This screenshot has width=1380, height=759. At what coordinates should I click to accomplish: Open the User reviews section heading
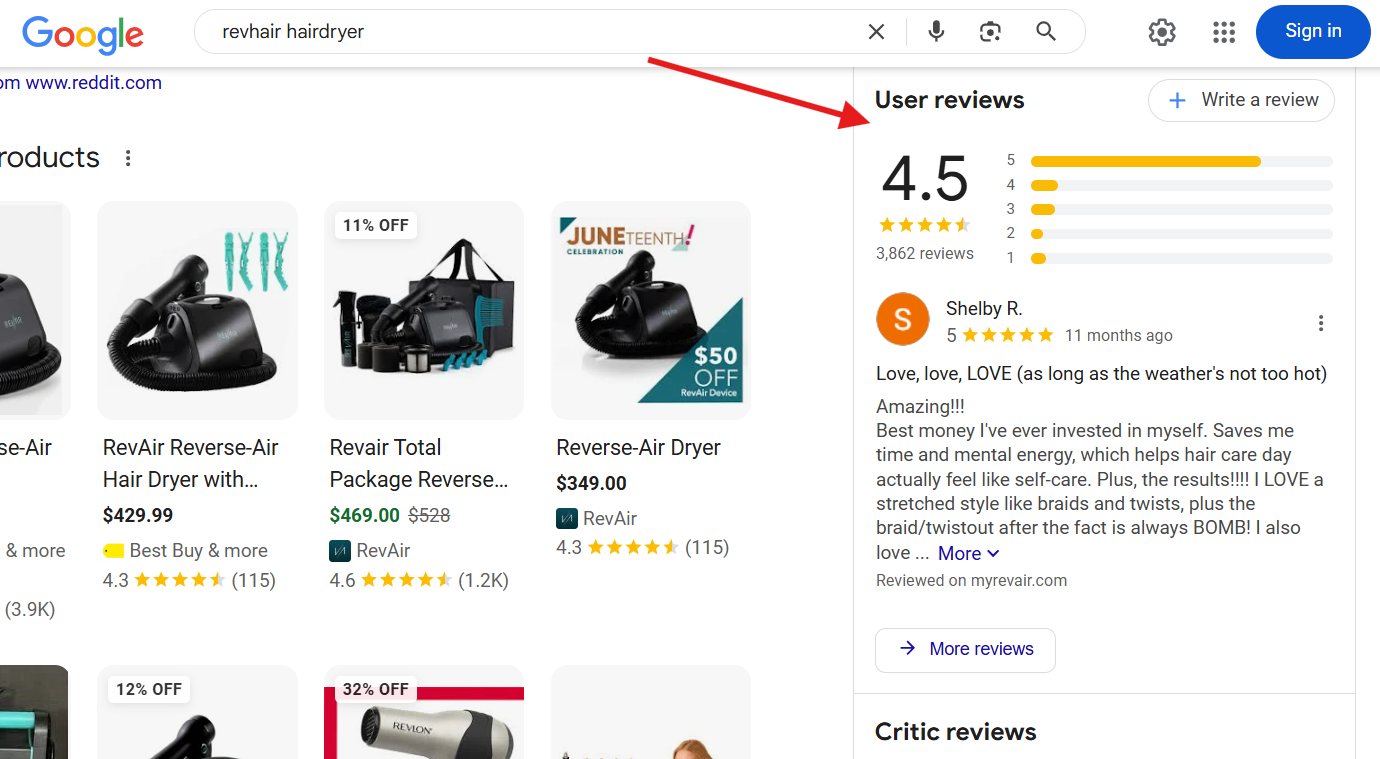(948, 99)
